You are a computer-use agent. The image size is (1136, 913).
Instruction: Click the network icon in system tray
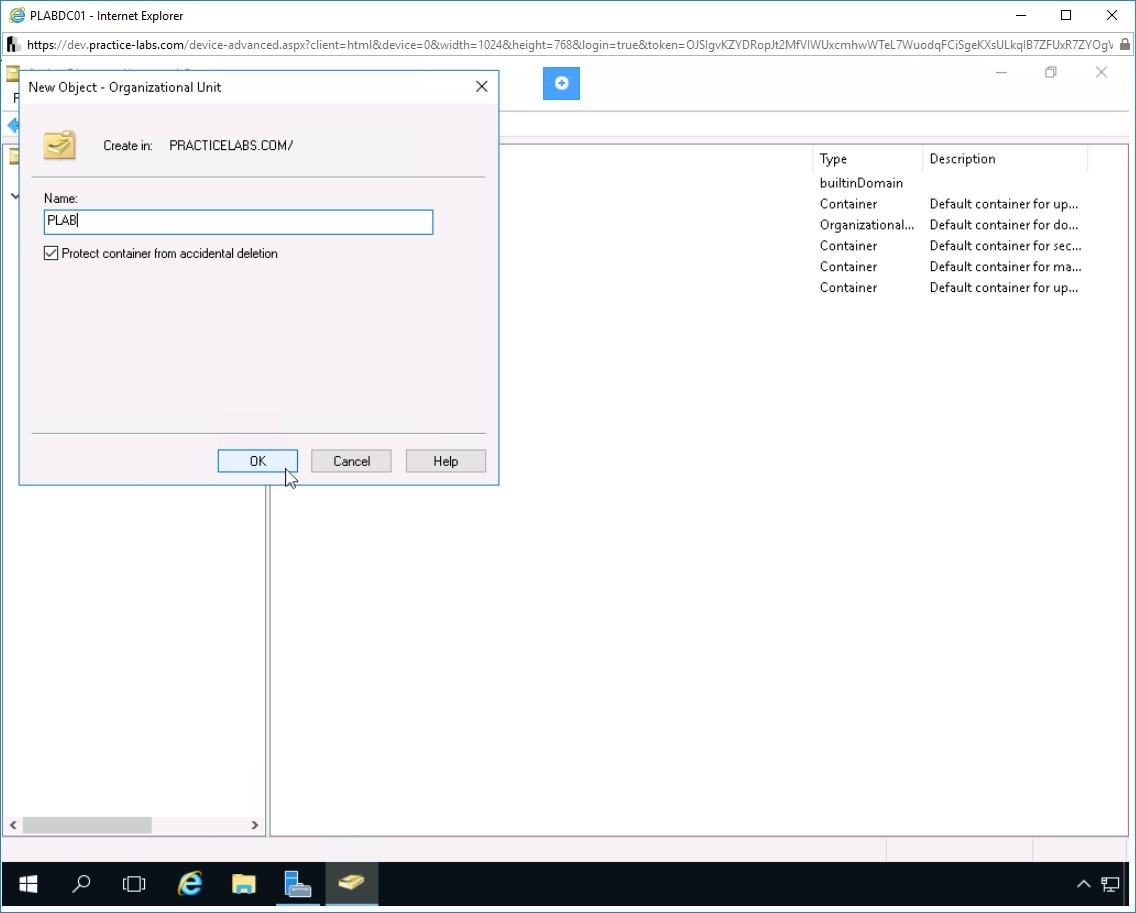[1110, 884]
